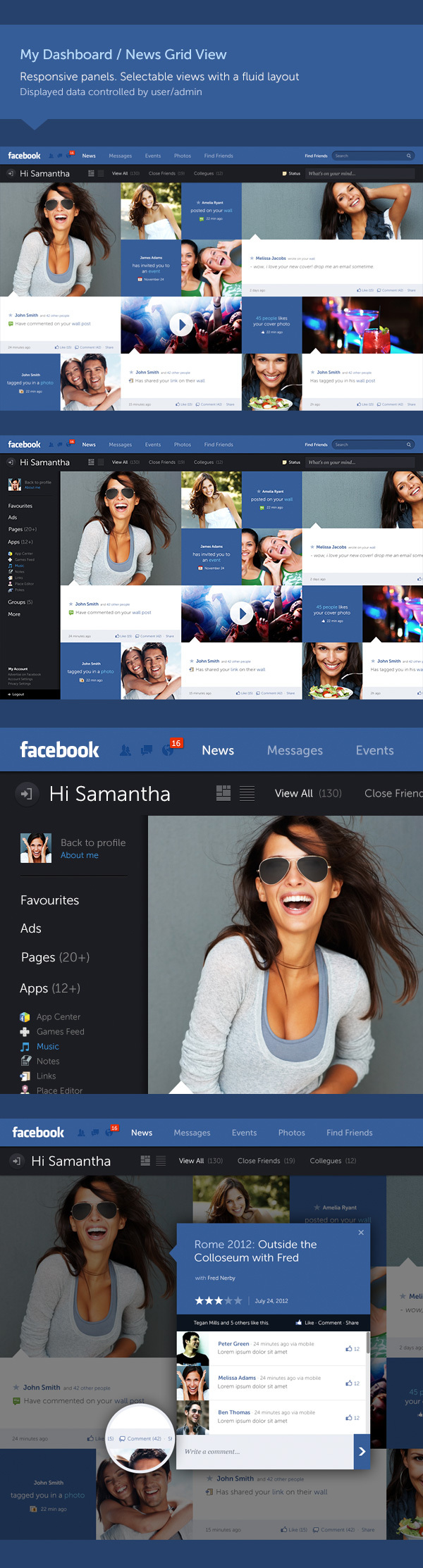Select View All (130) in the enlarged header

(307, 793)
